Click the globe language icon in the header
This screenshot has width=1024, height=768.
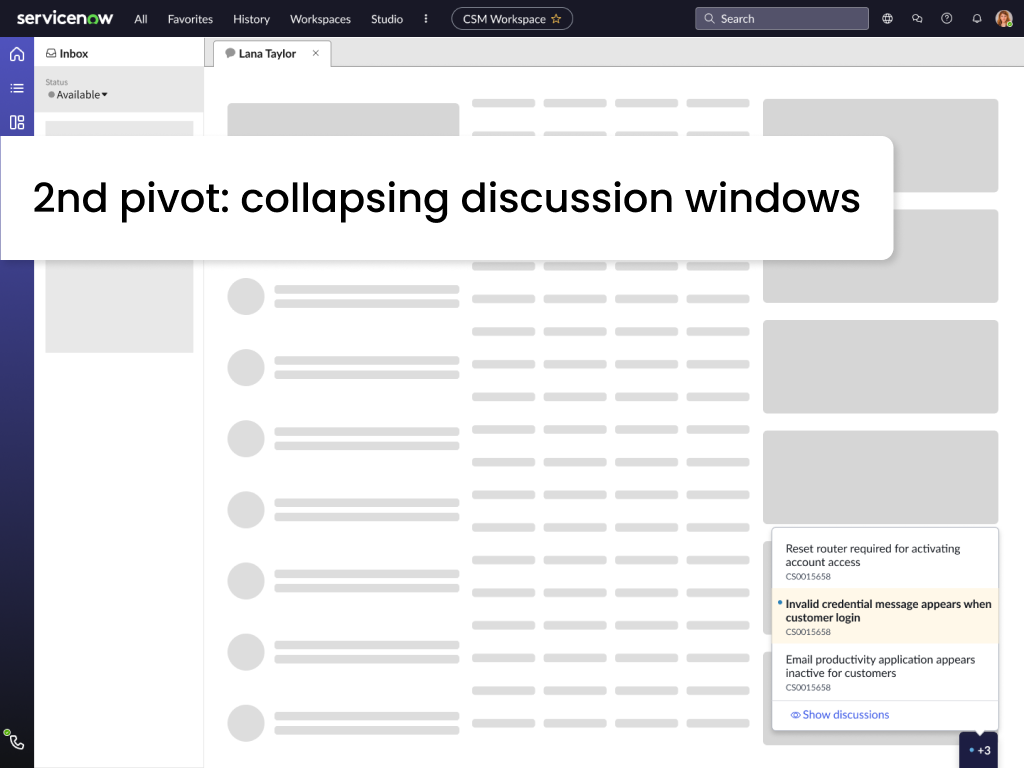pyautogui.click(x=887, y=18)
